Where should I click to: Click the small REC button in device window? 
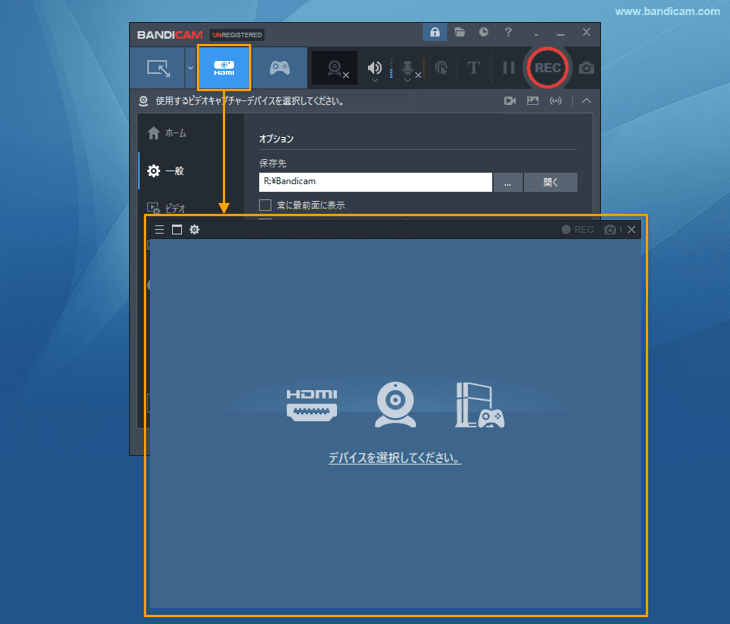577,230
